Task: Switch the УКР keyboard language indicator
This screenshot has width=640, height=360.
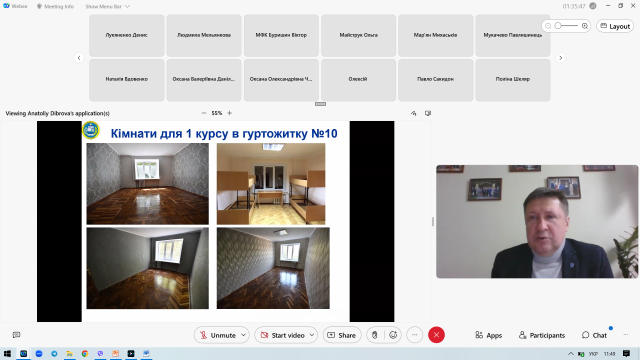Action: tap(593, 353)
